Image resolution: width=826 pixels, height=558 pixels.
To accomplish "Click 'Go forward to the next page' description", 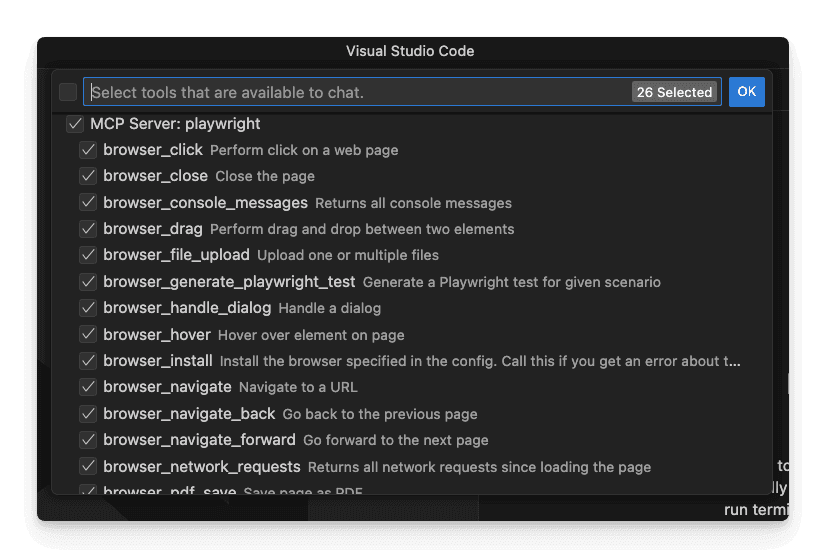I will (x=396, y=440).
